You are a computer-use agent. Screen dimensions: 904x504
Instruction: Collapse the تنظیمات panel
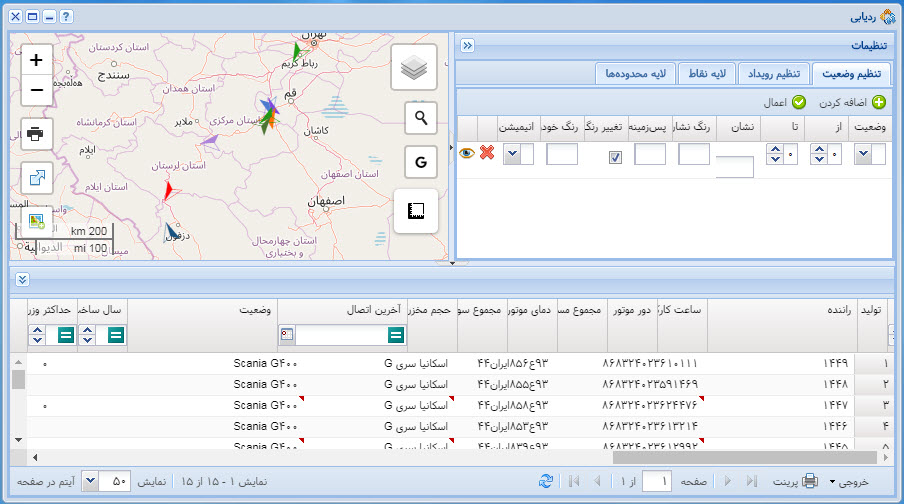[x=467, y=45]
